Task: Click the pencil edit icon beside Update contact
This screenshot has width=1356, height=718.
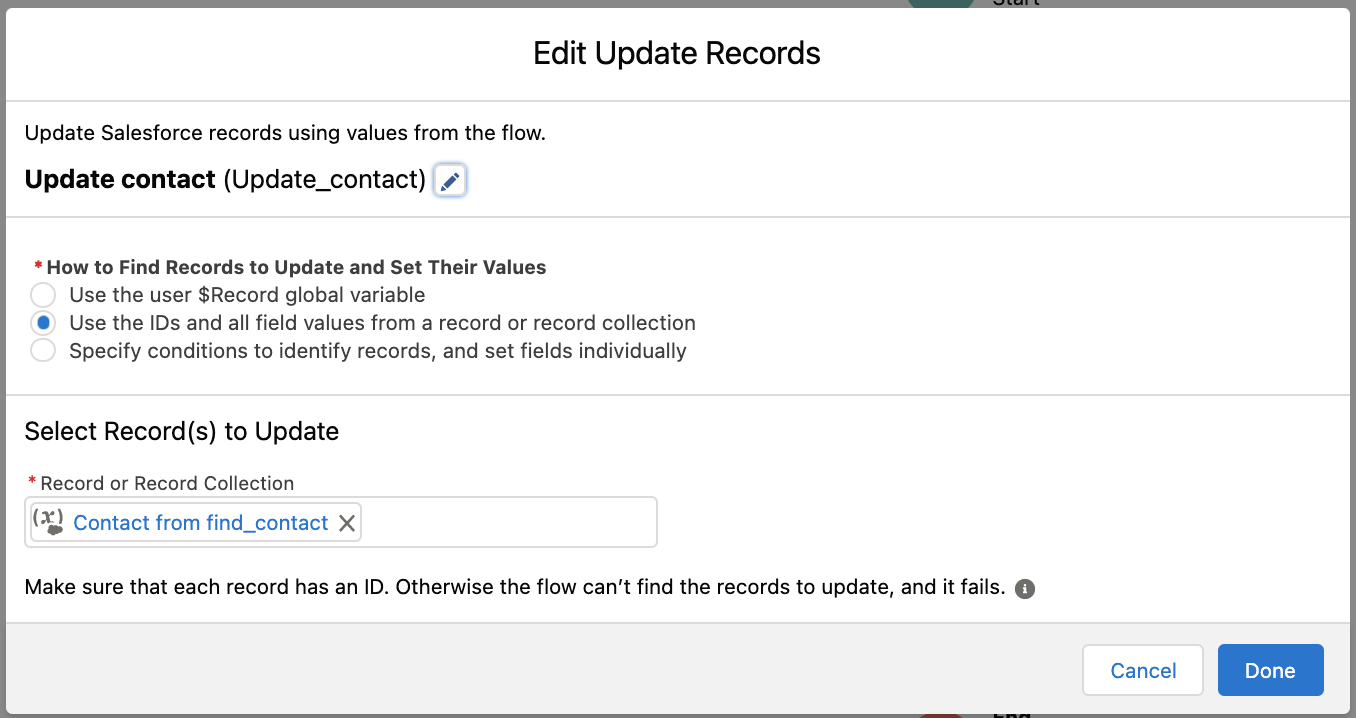Action: (x=450, y=181)
